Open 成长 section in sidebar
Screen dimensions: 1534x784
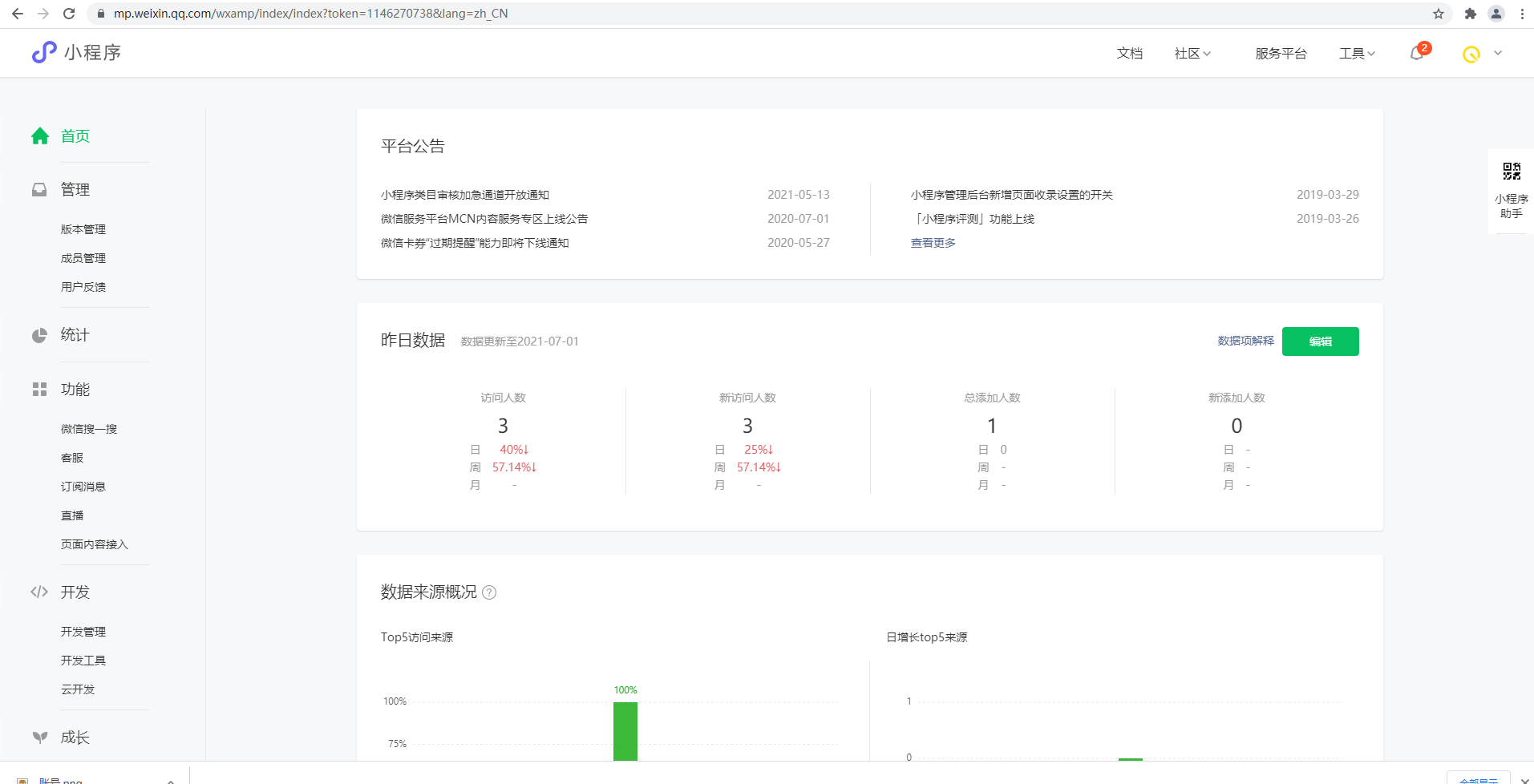(75, 738)
